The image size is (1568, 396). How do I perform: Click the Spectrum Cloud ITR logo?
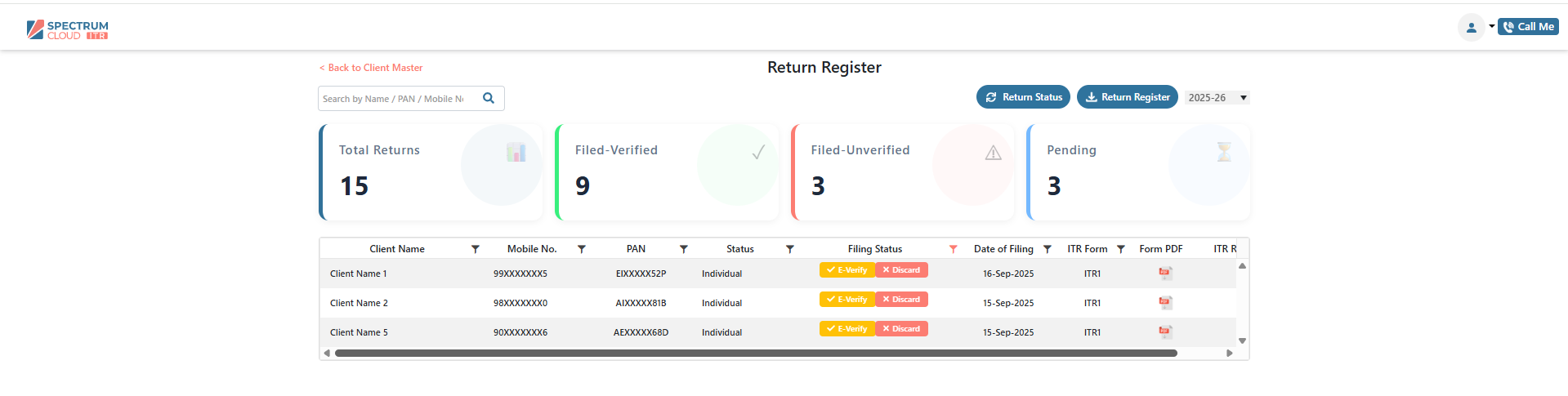coord(68,30)
